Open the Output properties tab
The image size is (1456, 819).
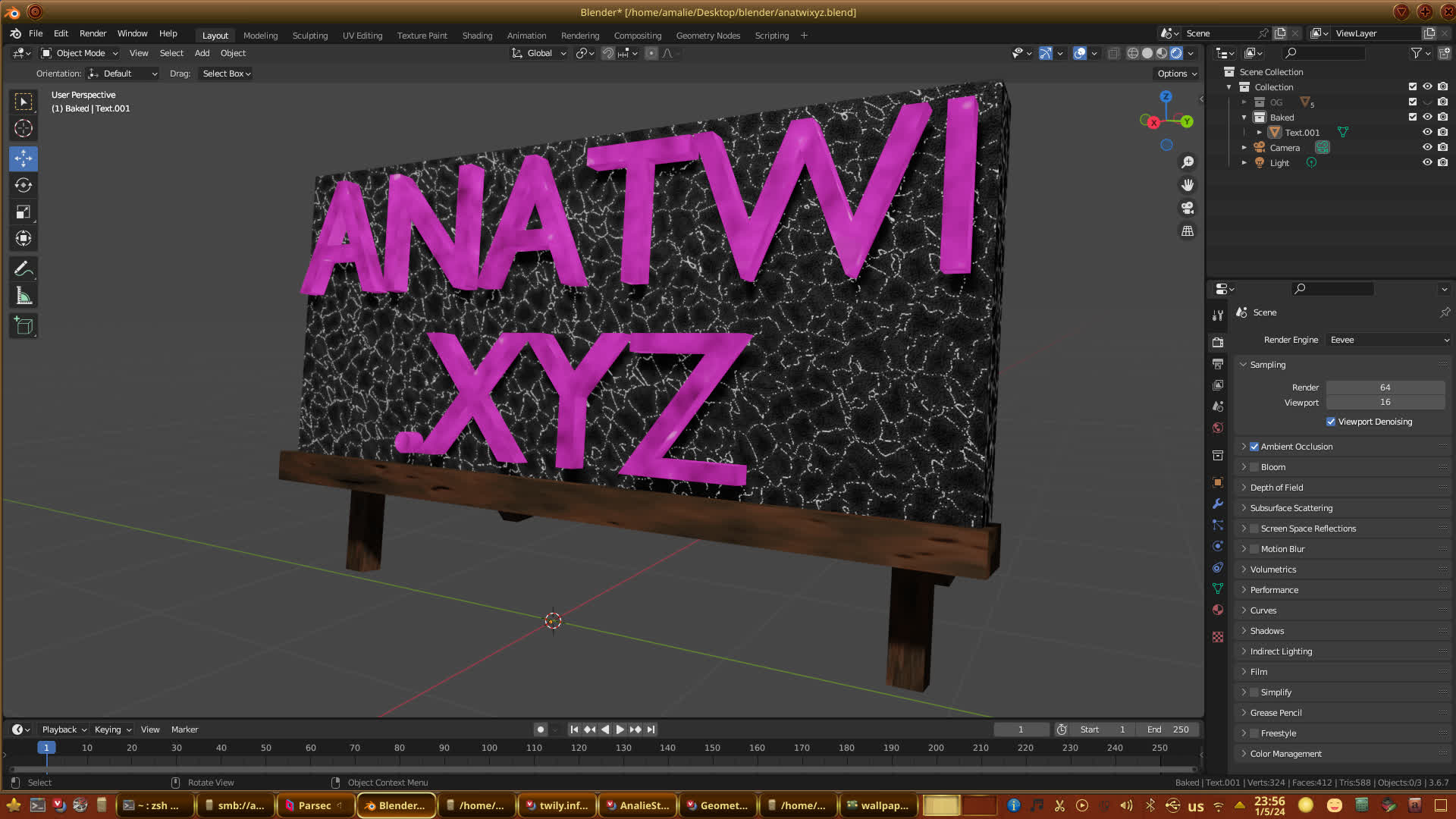tap(1218, 364)
